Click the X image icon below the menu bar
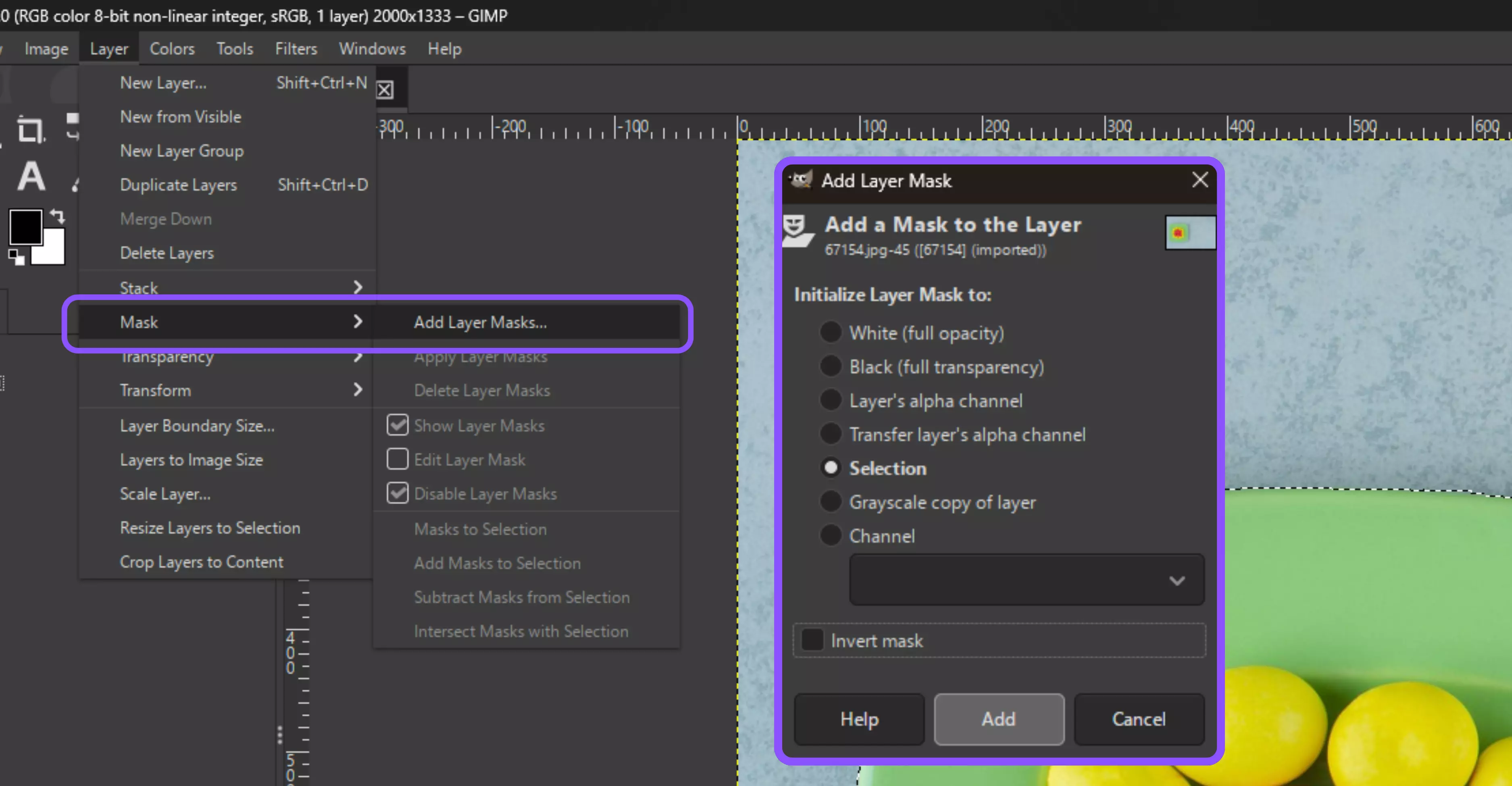Image resolution: width=1512 pixels, height=786 pixels. pyautogui.click(x=385, y=89)
